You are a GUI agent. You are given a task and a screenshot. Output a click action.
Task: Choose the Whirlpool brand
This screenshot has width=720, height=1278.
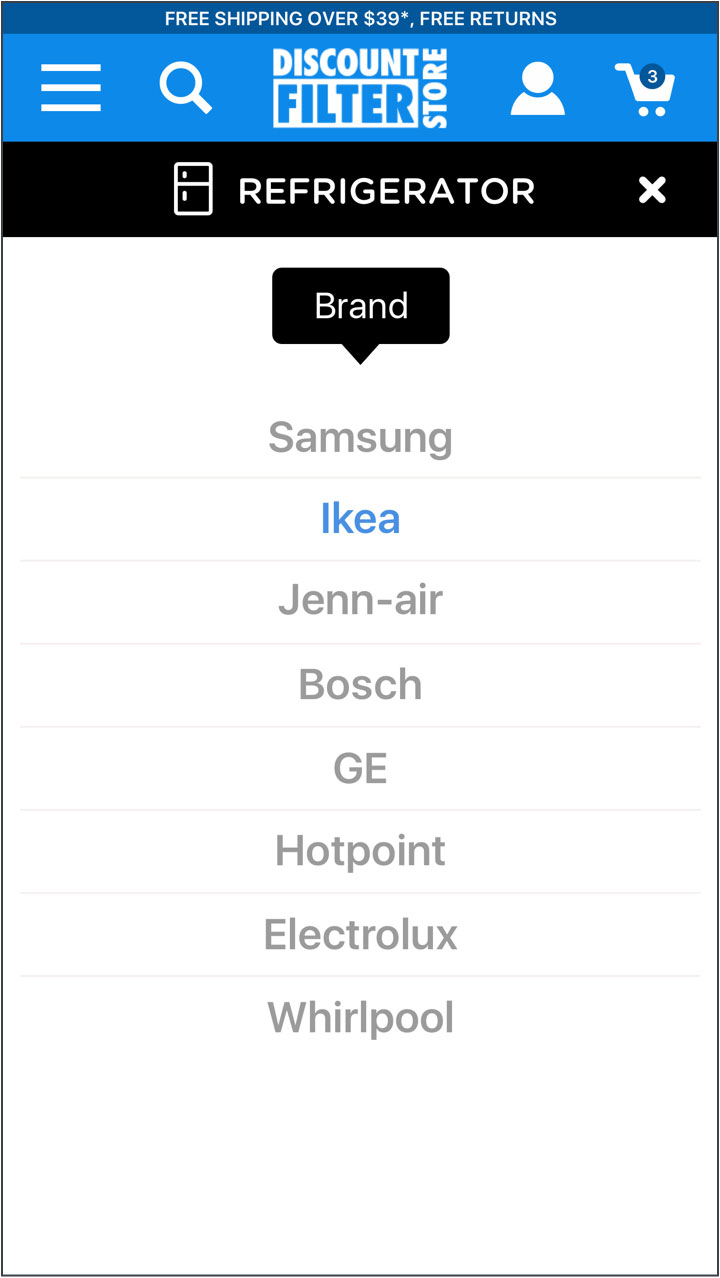click(x=360, y=1018)
